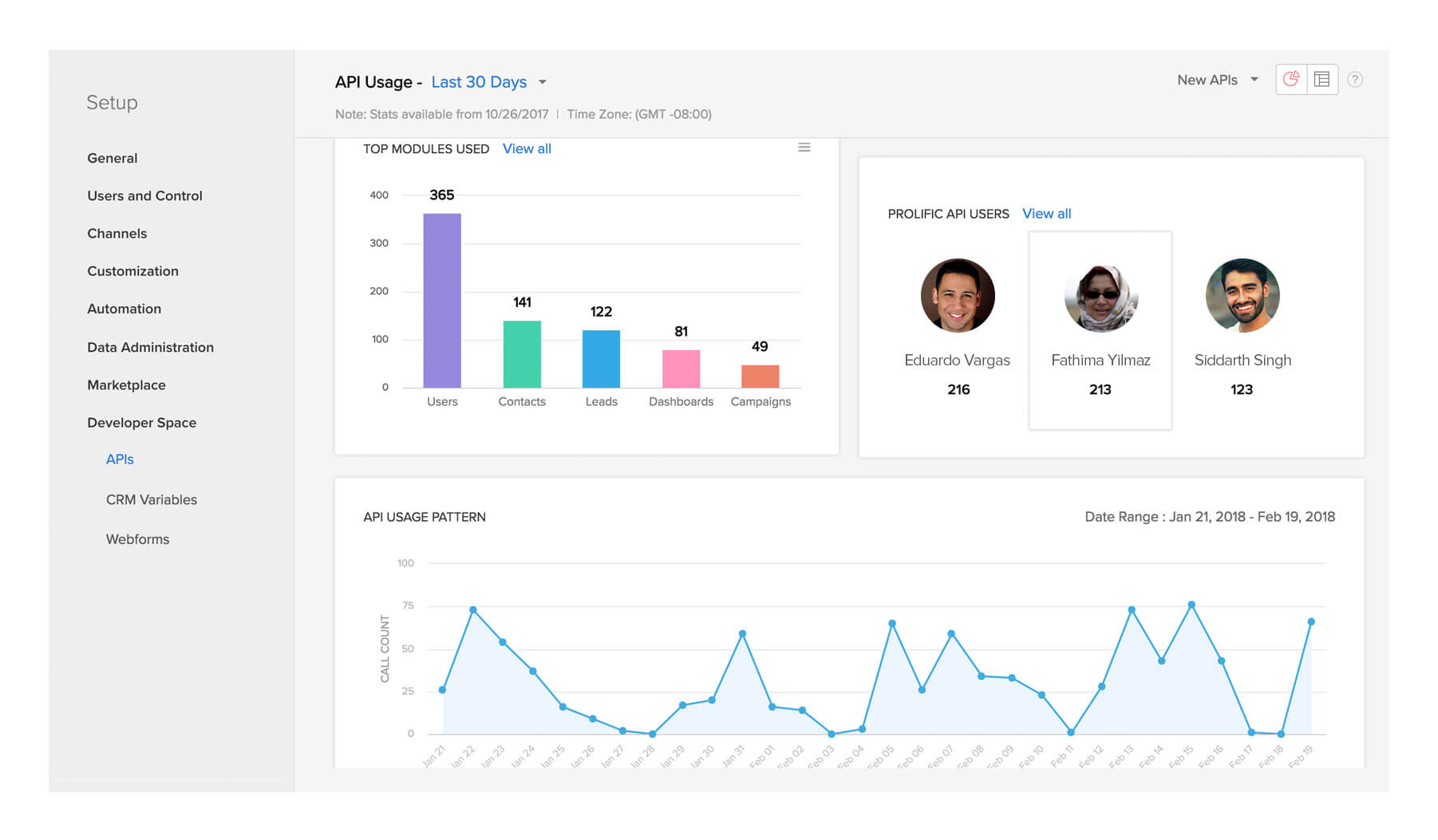Go to CRM Variables section
The image size is (1438, 840).
tap(151, 499)
